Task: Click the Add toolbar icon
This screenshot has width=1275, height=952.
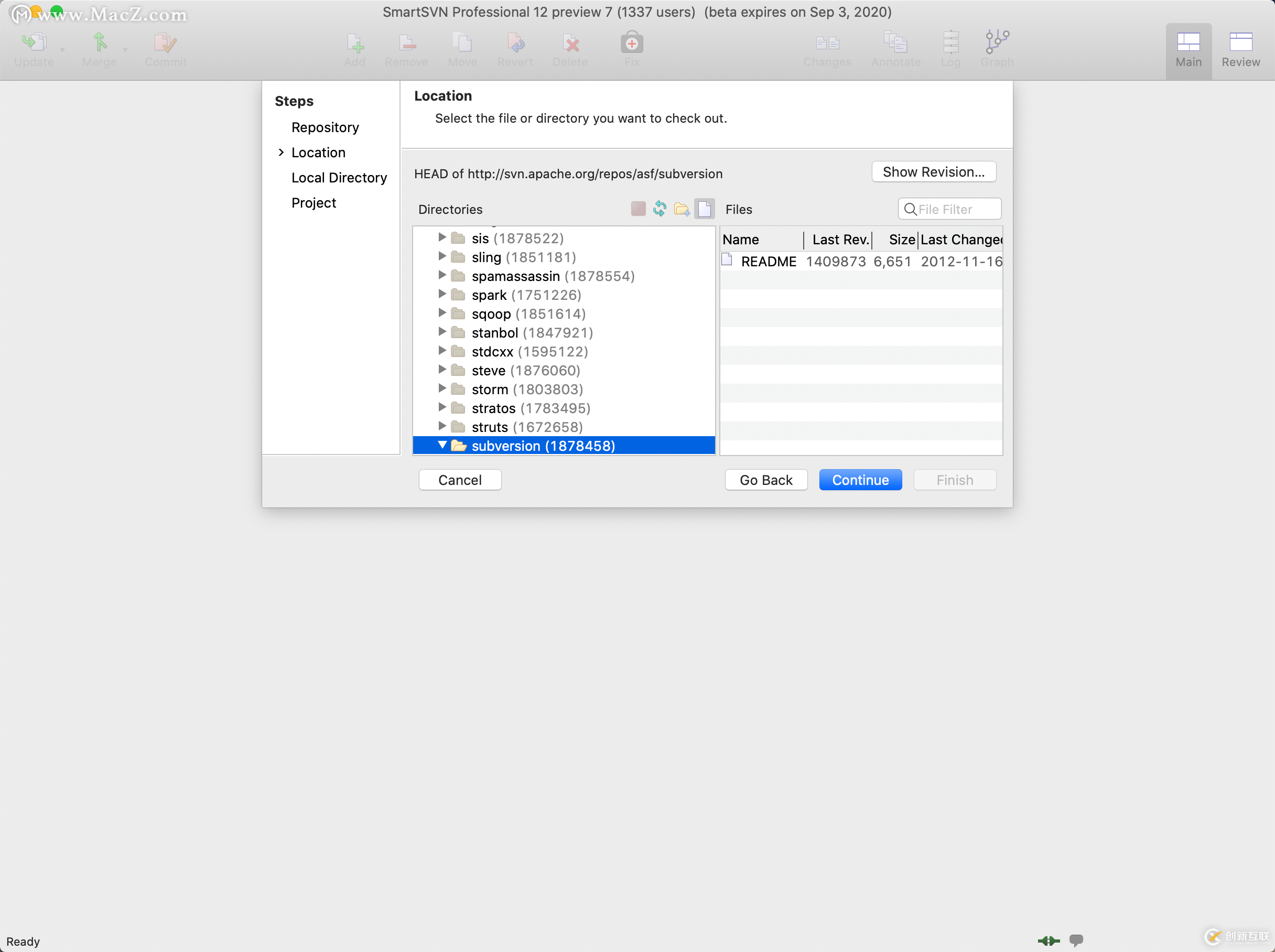Action: pos(355,42)
